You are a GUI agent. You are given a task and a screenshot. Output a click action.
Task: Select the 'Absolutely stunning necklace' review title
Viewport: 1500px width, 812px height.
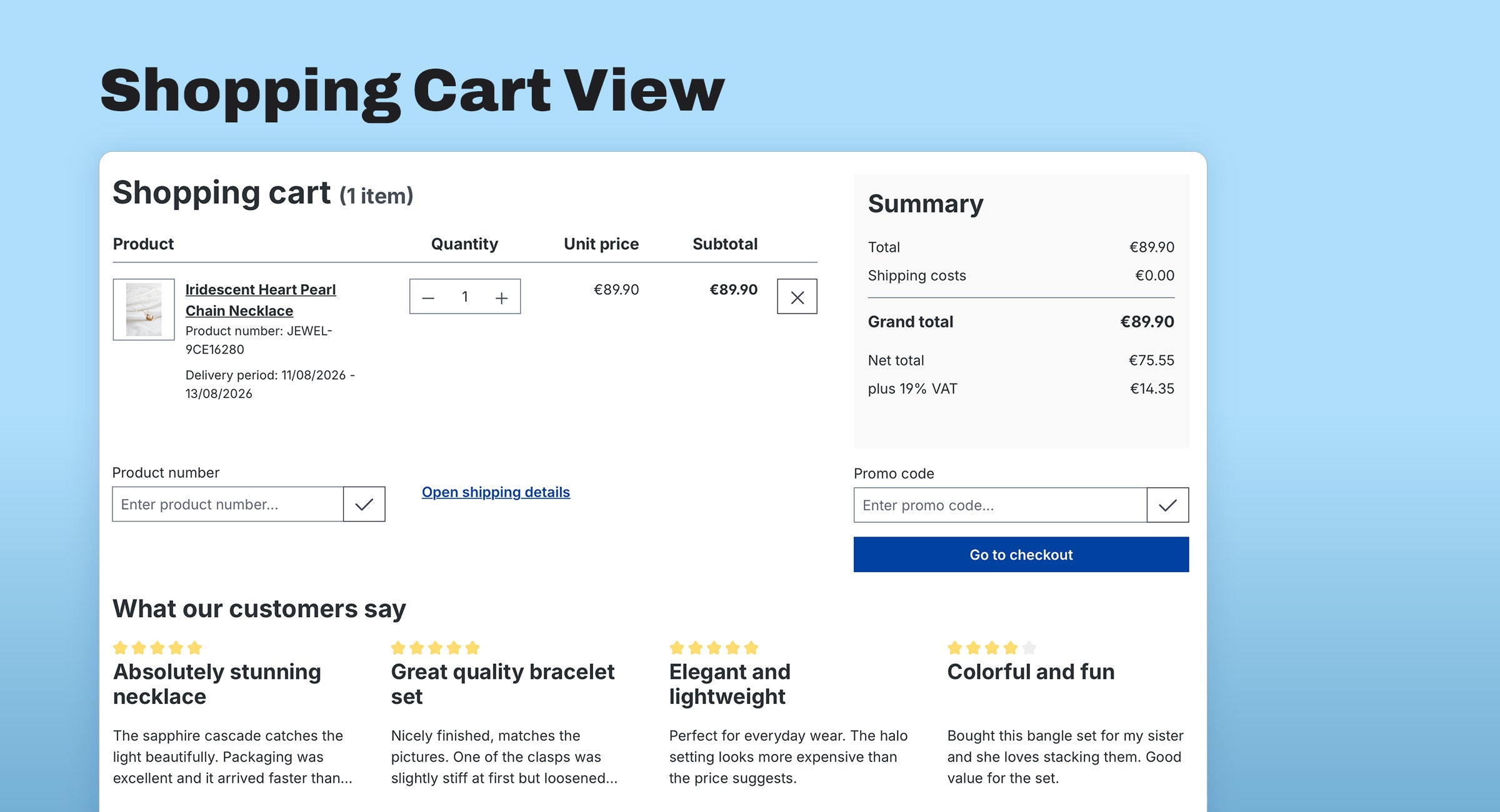[x=217, y=684]
